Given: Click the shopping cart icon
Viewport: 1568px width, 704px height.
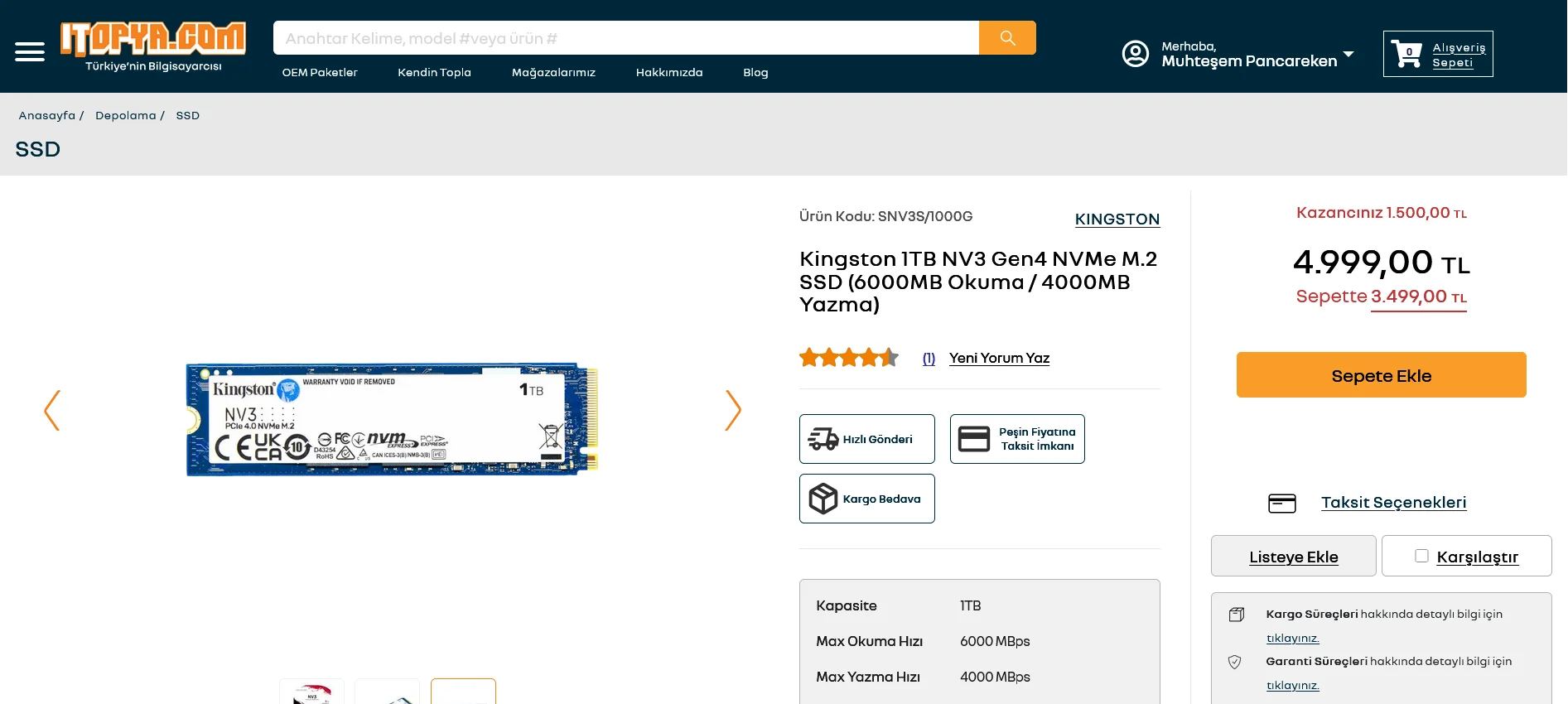Looking at the screenshot, I should 1406,54.
